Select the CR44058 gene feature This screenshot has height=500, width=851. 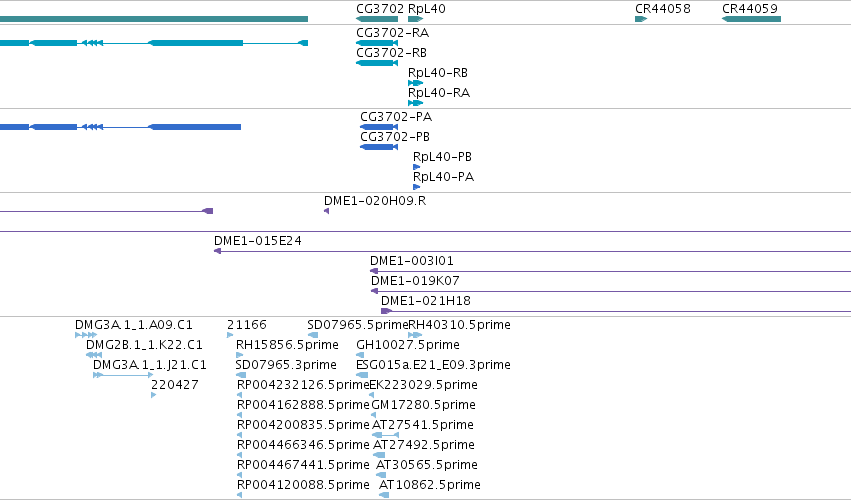[641, 19]
